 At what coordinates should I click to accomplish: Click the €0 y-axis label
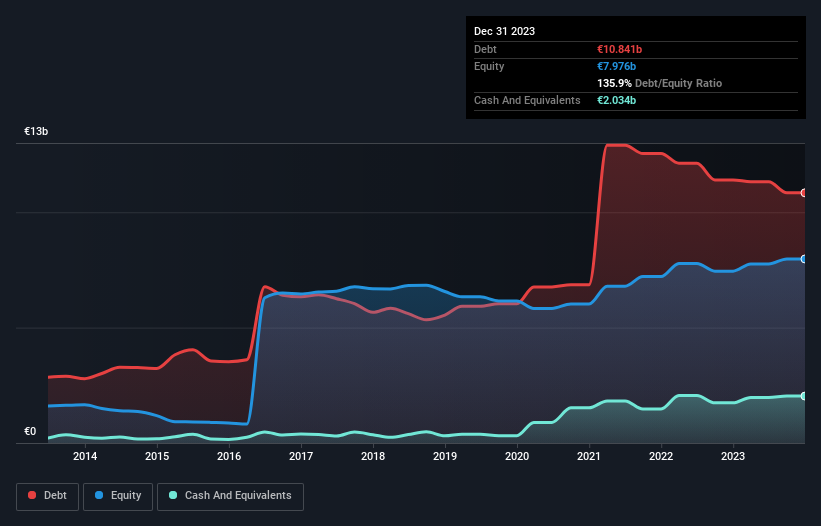pyautogui.click(x=30, y=431)
